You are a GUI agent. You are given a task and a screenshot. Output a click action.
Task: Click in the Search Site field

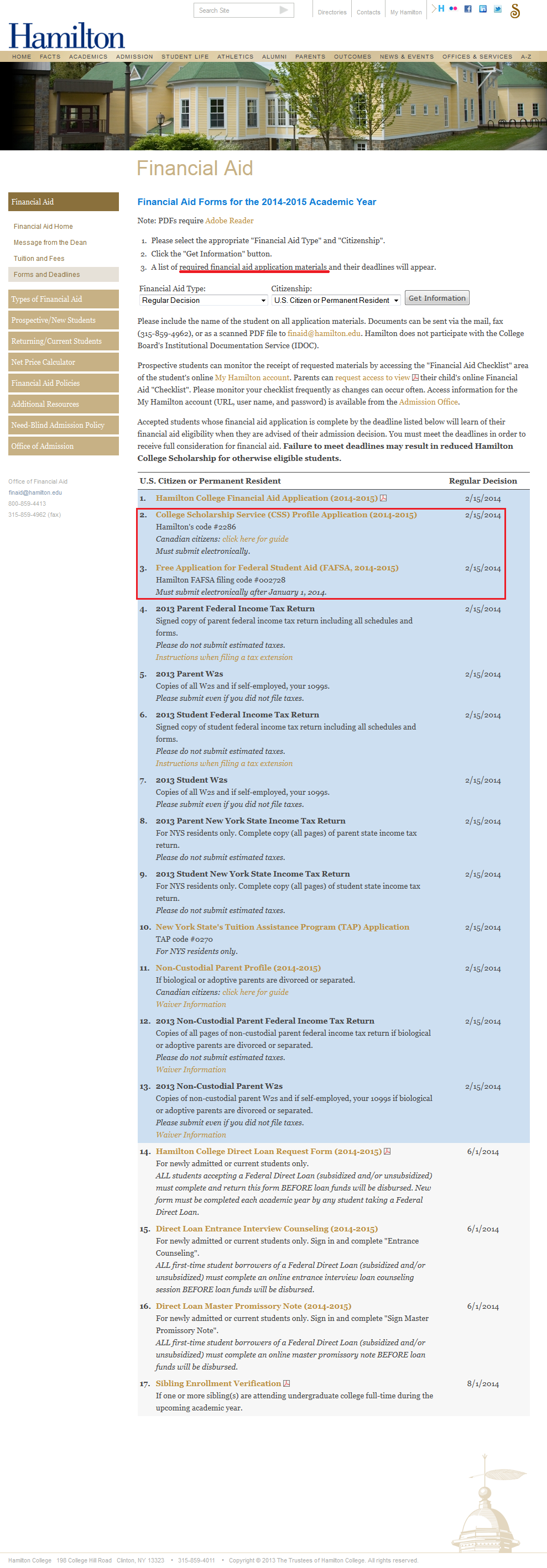[x=236, y=11]
